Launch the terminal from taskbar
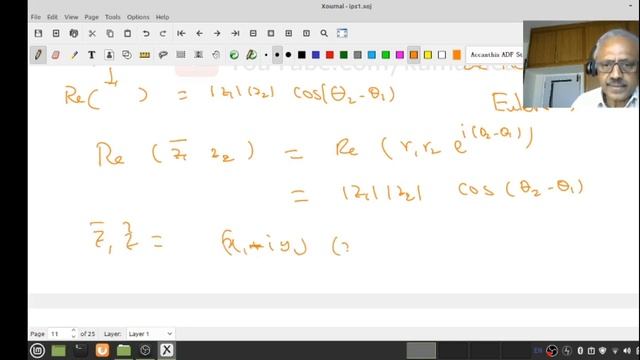 coord(80,350)
